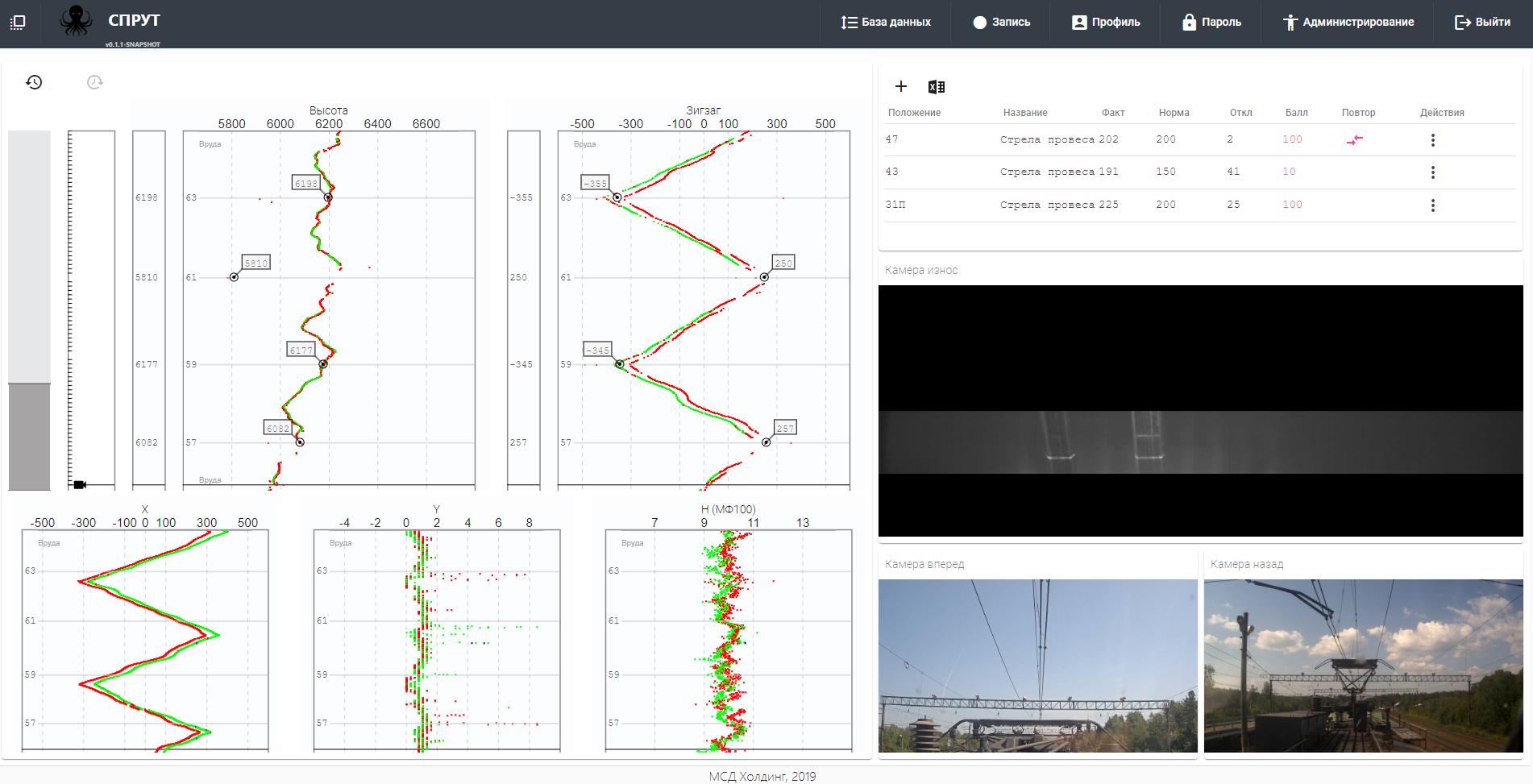Export table to Excel icon
Image resolution: width=1533 pixels, height=784 pixels.
coord(937,87)
